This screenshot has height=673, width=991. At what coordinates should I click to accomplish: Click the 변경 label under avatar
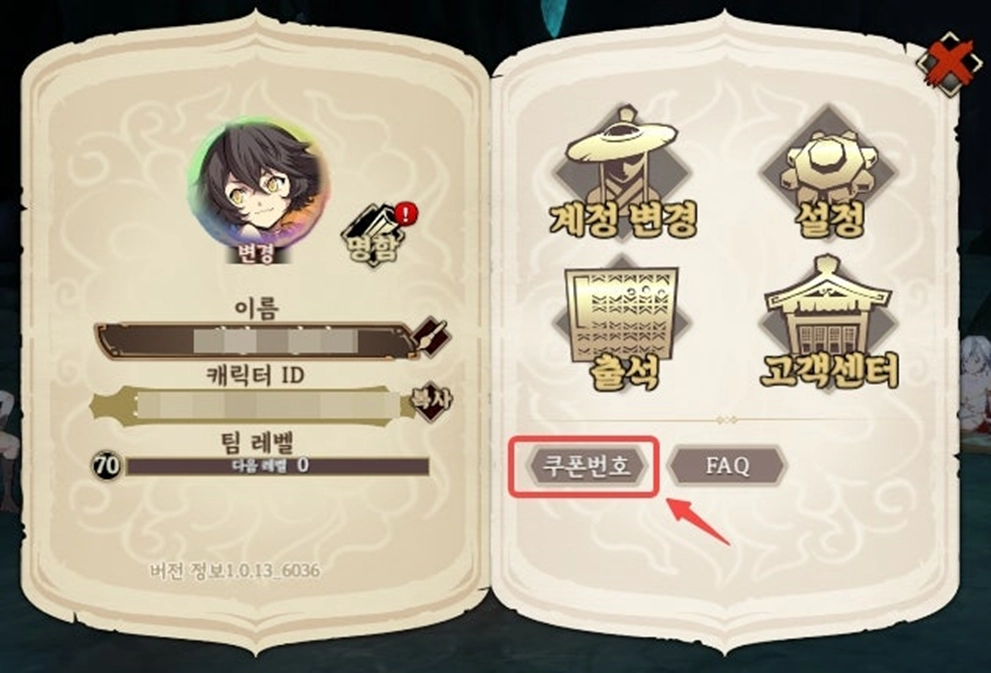tap(257, 253)
